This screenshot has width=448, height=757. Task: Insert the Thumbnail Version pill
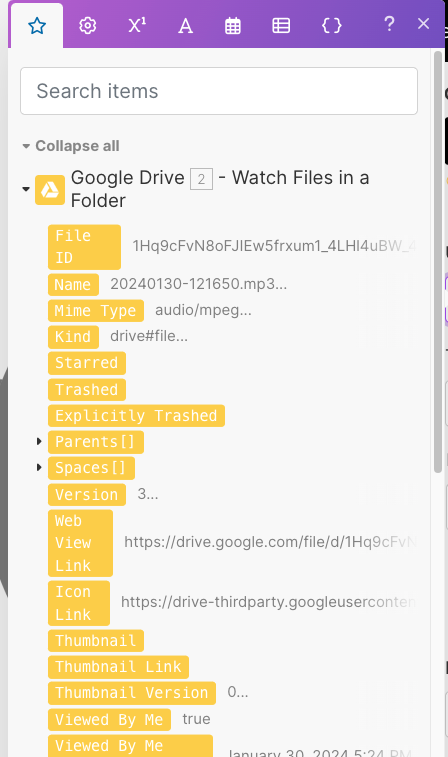click(x=132, y=693)
